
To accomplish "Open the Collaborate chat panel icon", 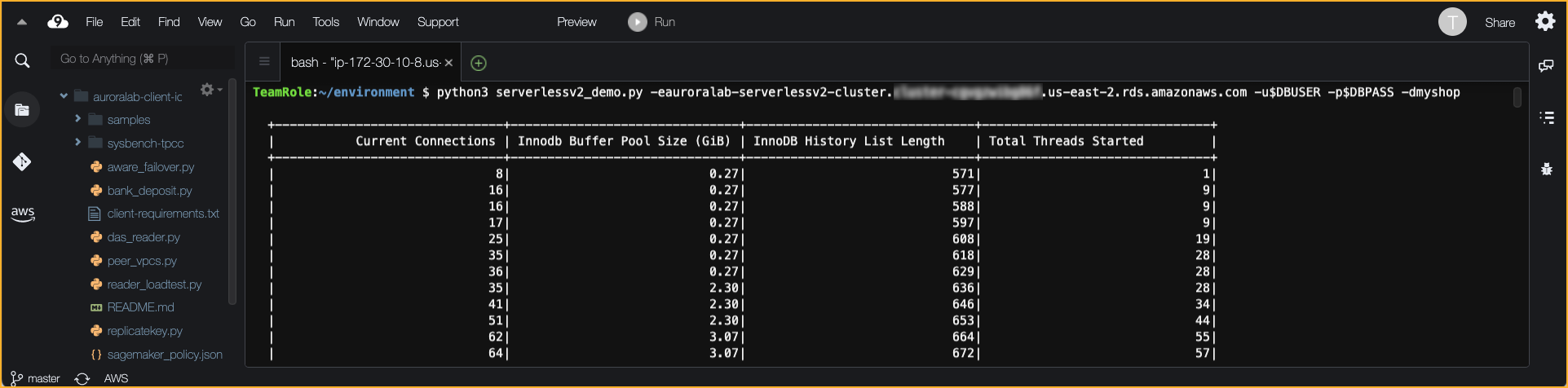I will click(x=1546, y=66).
